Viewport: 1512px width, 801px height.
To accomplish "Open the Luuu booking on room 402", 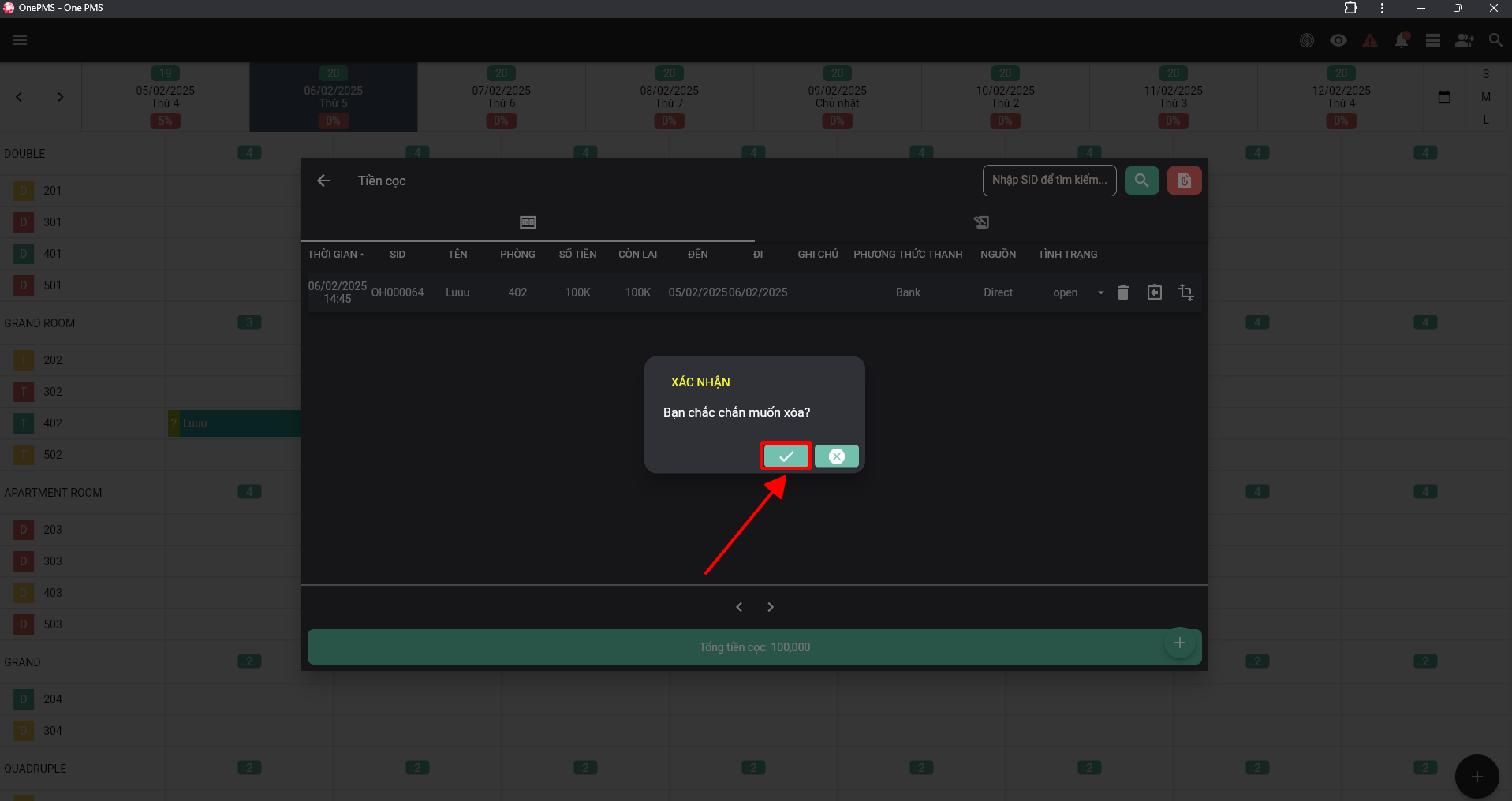I will tap(234, 423).
